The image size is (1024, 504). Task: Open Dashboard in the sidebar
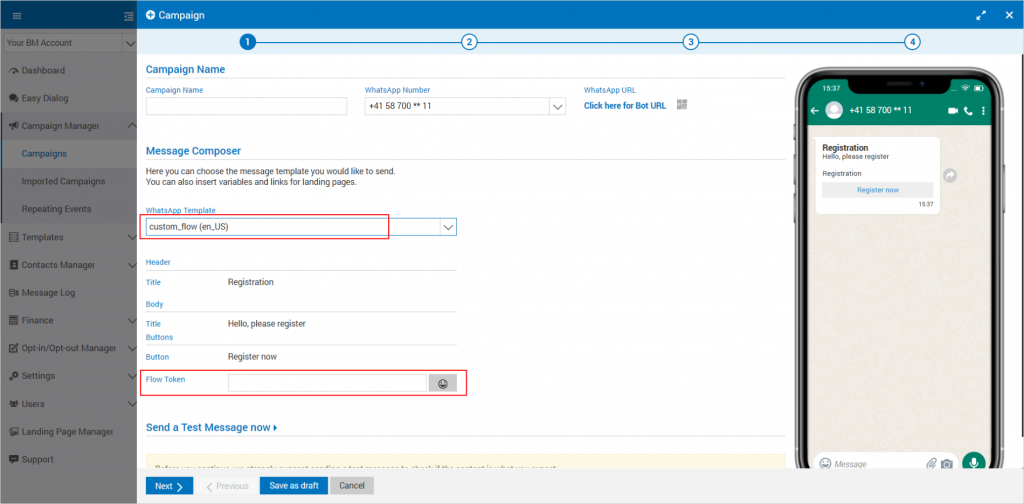point(43,71)
